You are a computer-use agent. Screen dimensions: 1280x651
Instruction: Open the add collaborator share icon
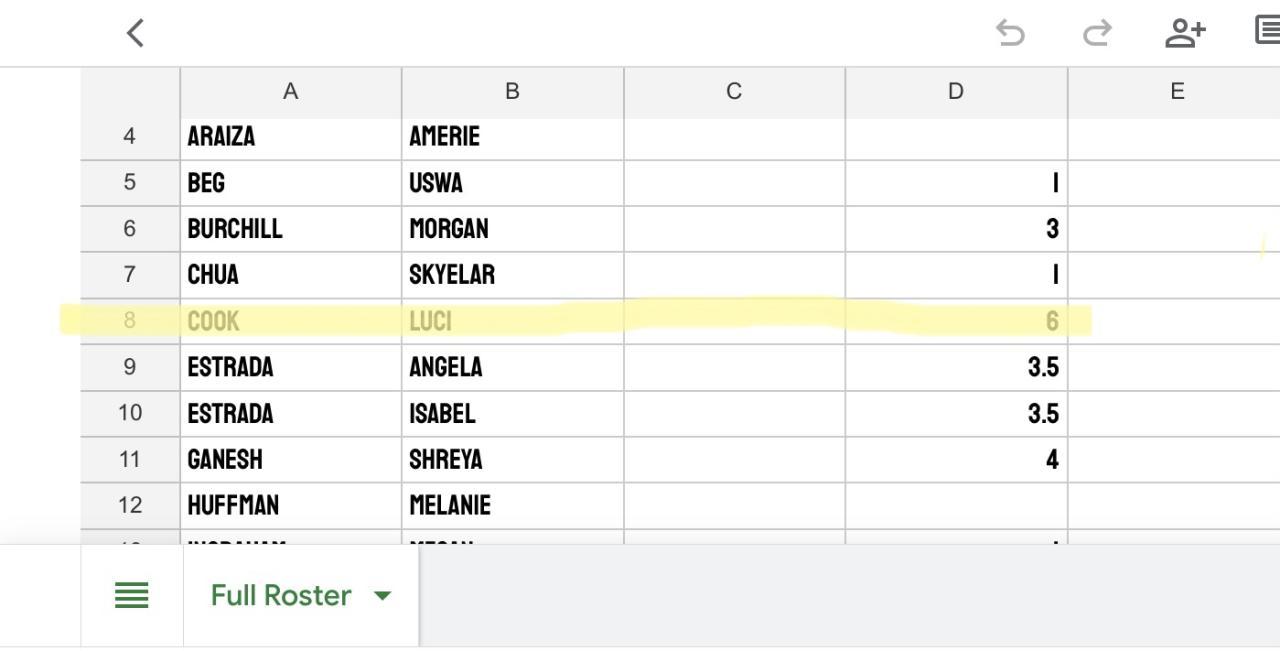[1185, 33]
